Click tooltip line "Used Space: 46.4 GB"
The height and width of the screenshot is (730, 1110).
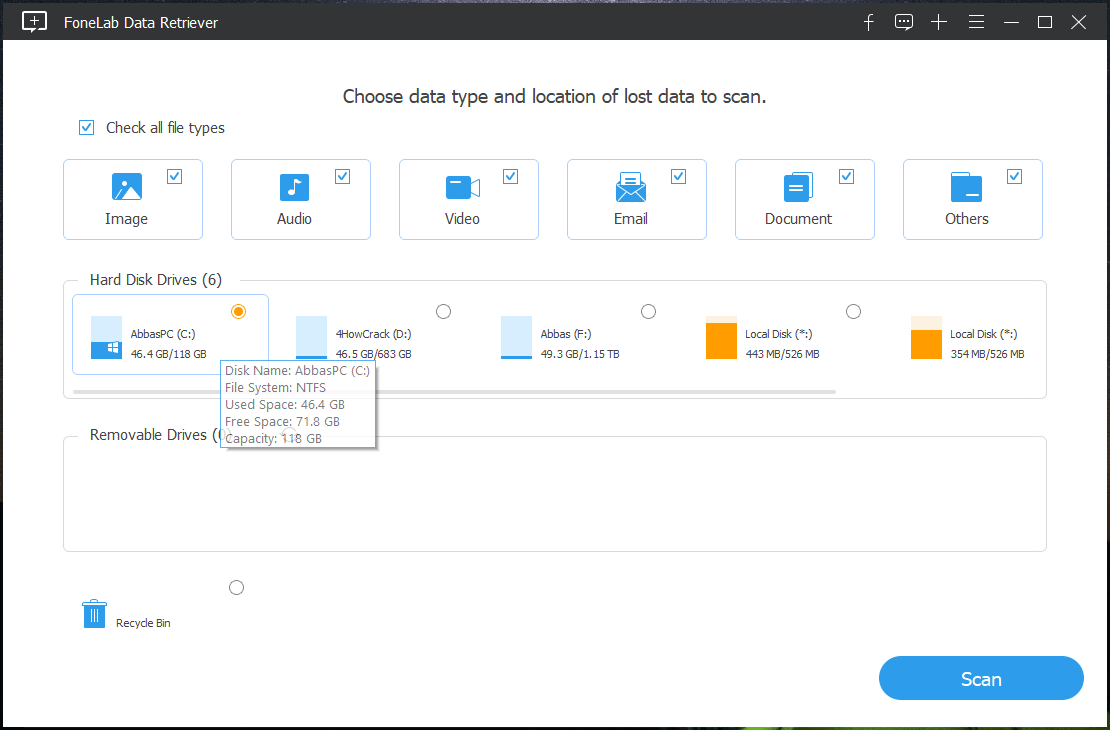285,405
